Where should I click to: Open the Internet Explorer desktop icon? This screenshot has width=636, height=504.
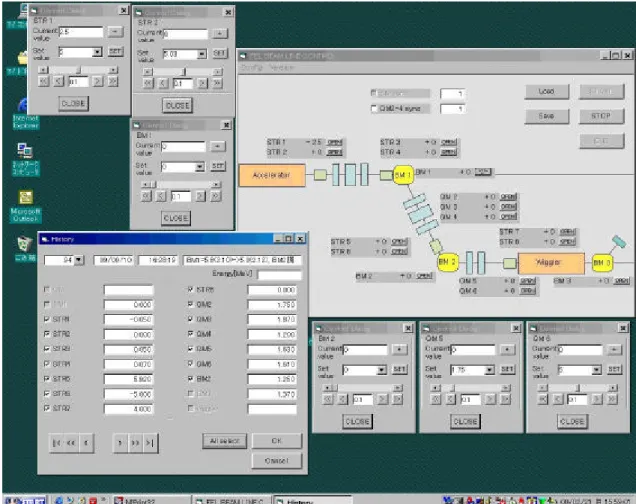point(25,113)
